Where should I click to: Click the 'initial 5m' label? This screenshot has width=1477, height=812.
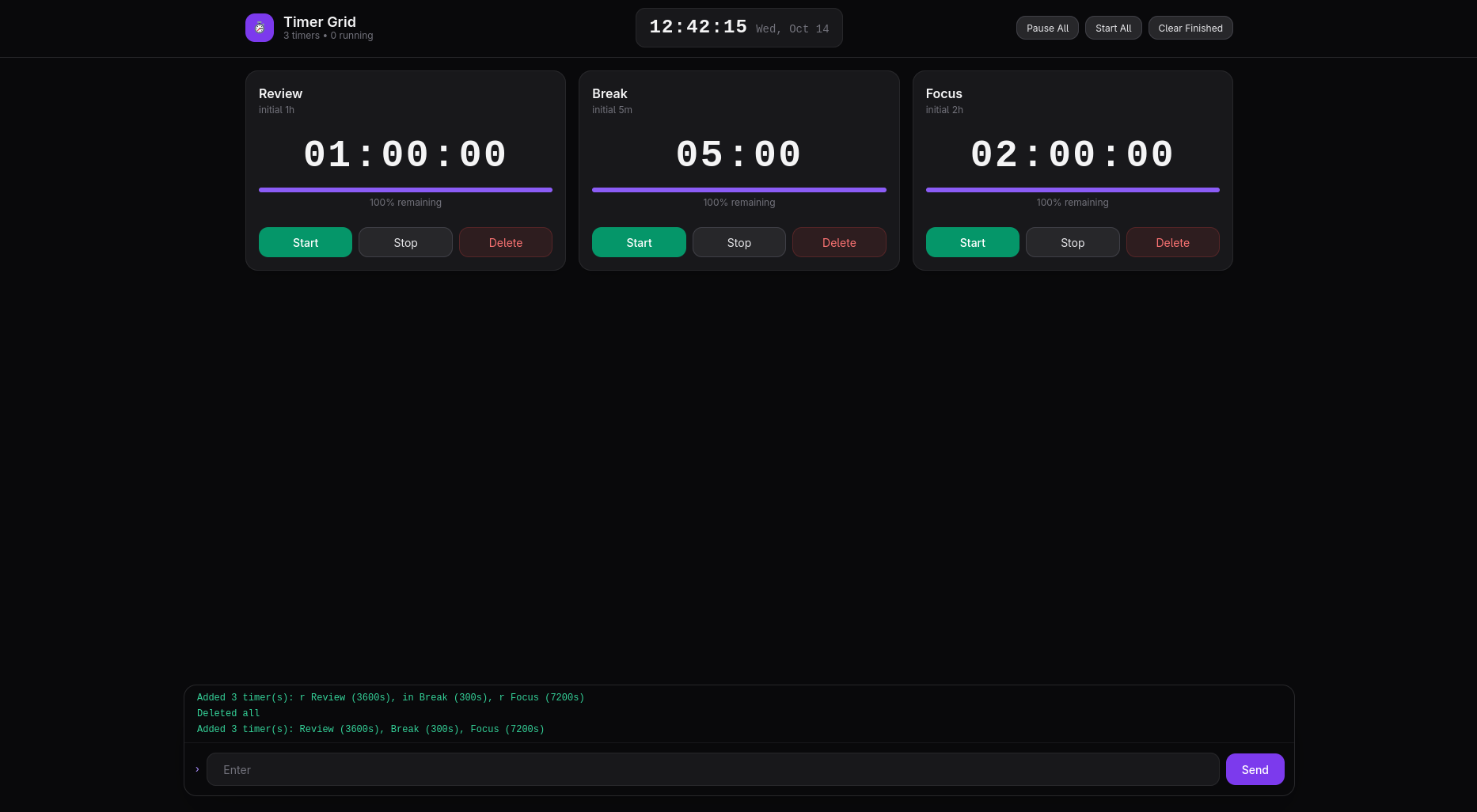click(612, 110)
